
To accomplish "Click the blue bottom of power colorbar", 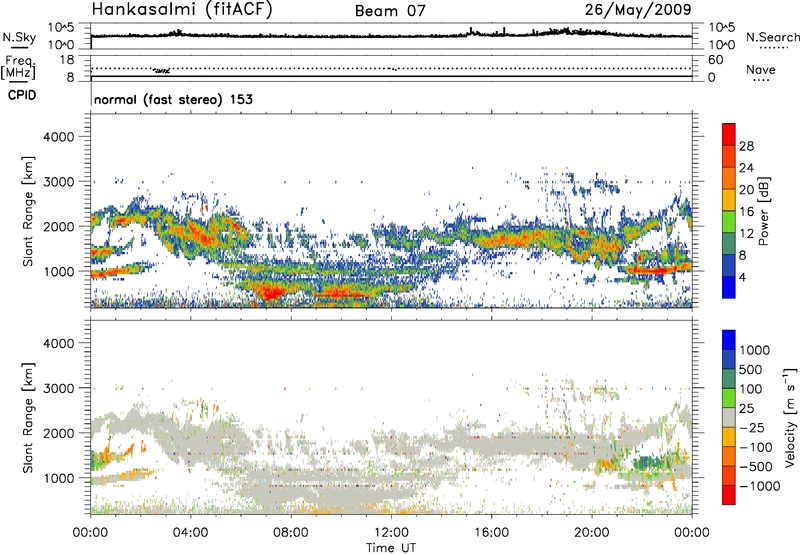I will click(x=729, y=287).
